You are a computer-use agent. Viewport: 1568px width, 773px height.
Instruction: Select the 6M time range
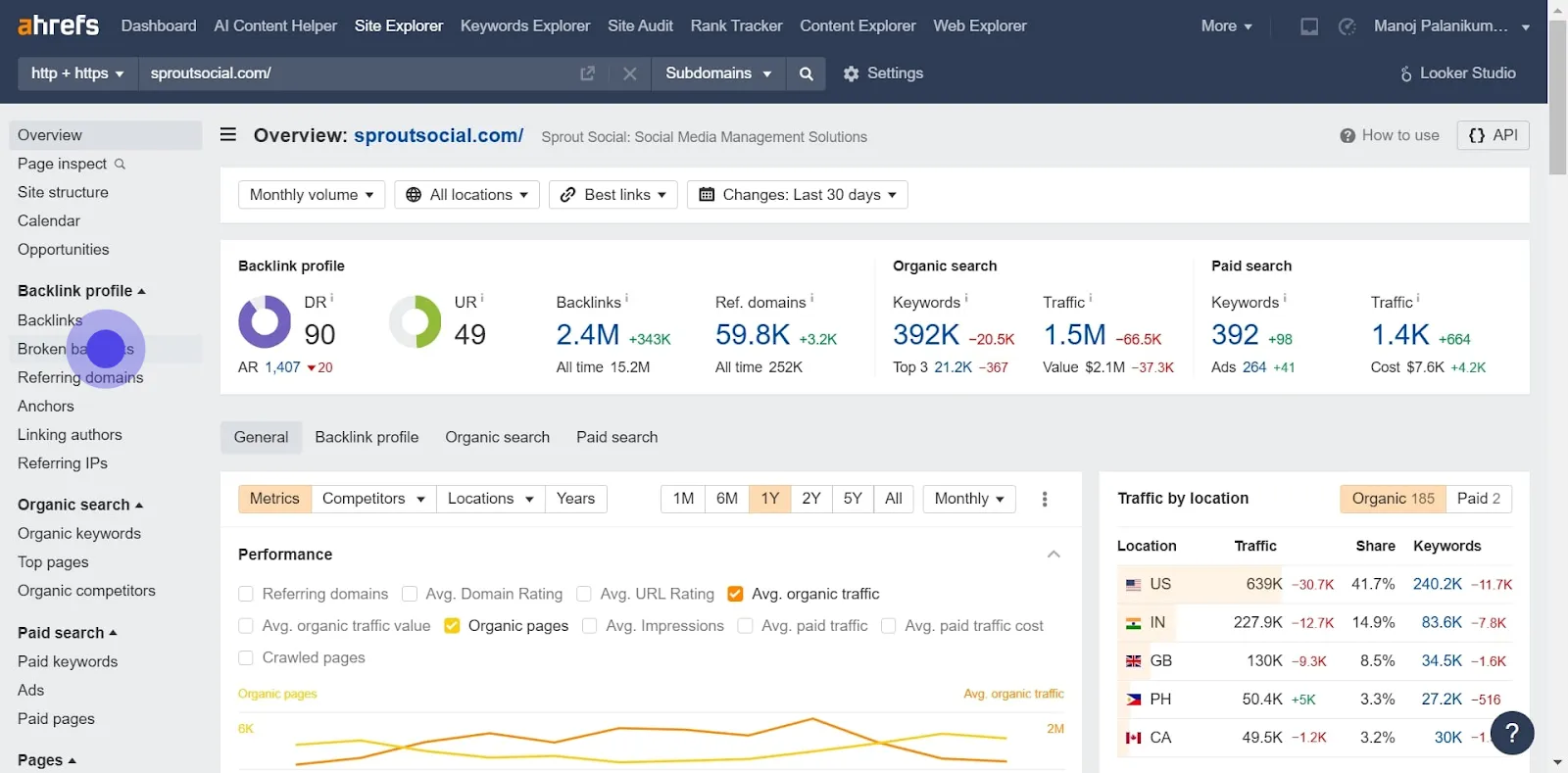click(x=726, y=499)
